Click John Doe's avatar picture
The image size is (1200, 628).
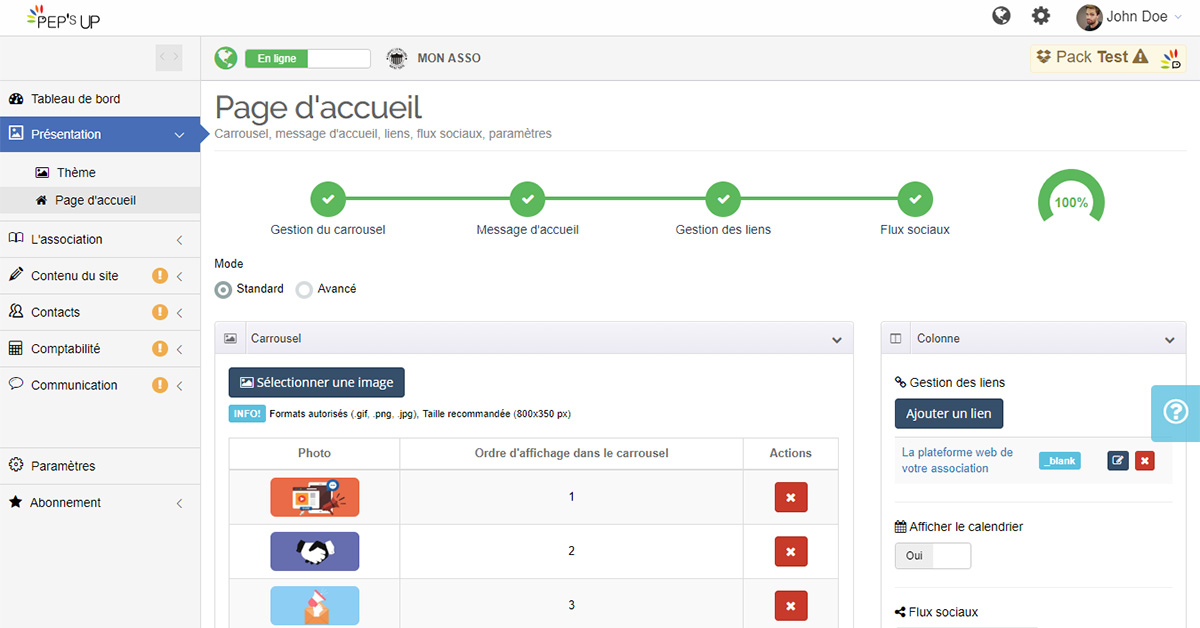[1089, 17]
